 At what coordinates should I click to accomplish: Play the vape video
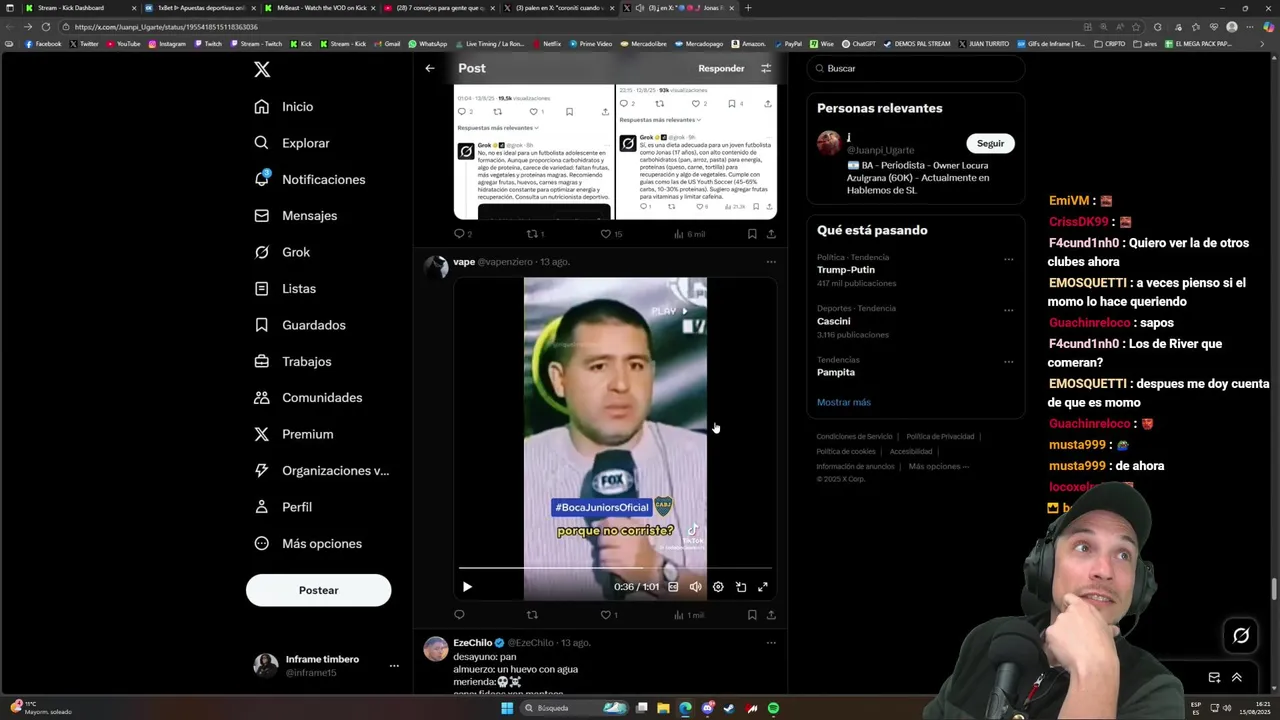[467, 587]
